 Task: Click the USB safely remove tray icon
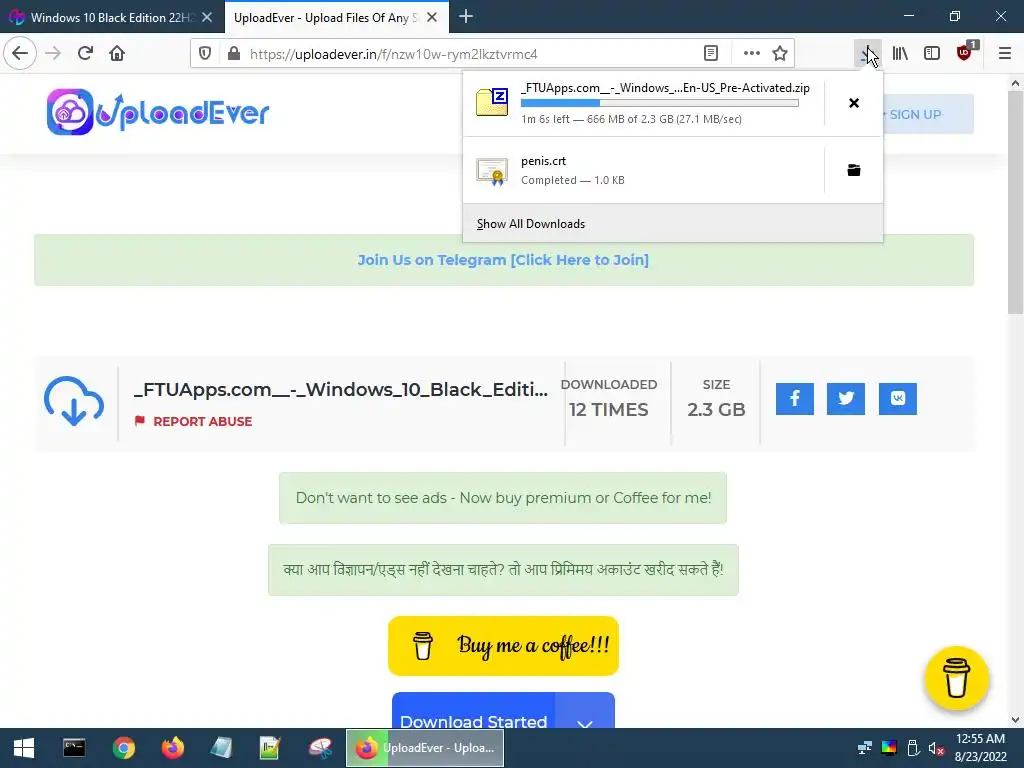(913, 748)
